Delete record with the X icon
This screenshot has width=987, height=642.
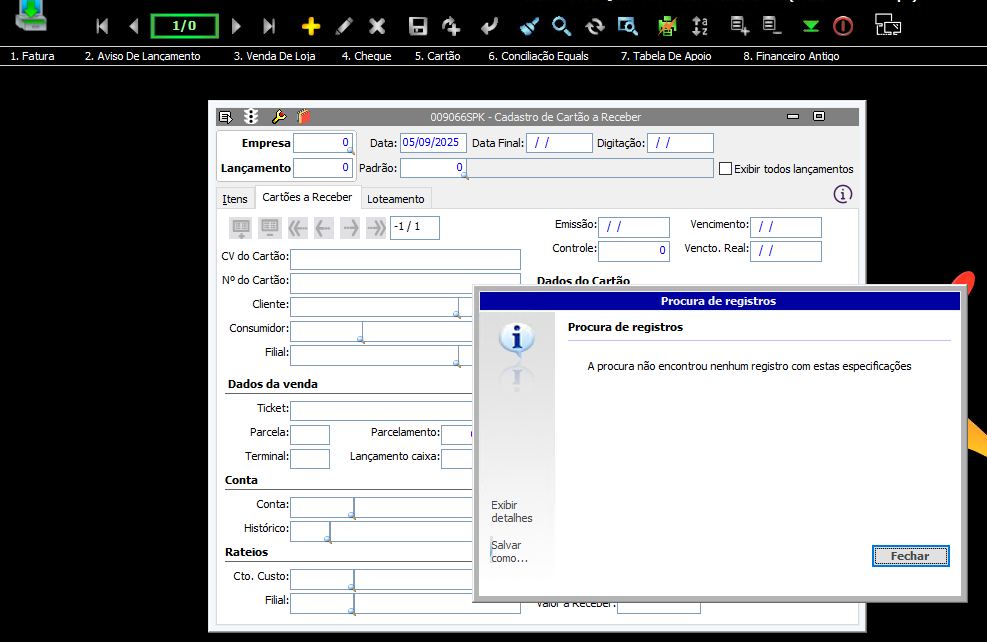377,26
